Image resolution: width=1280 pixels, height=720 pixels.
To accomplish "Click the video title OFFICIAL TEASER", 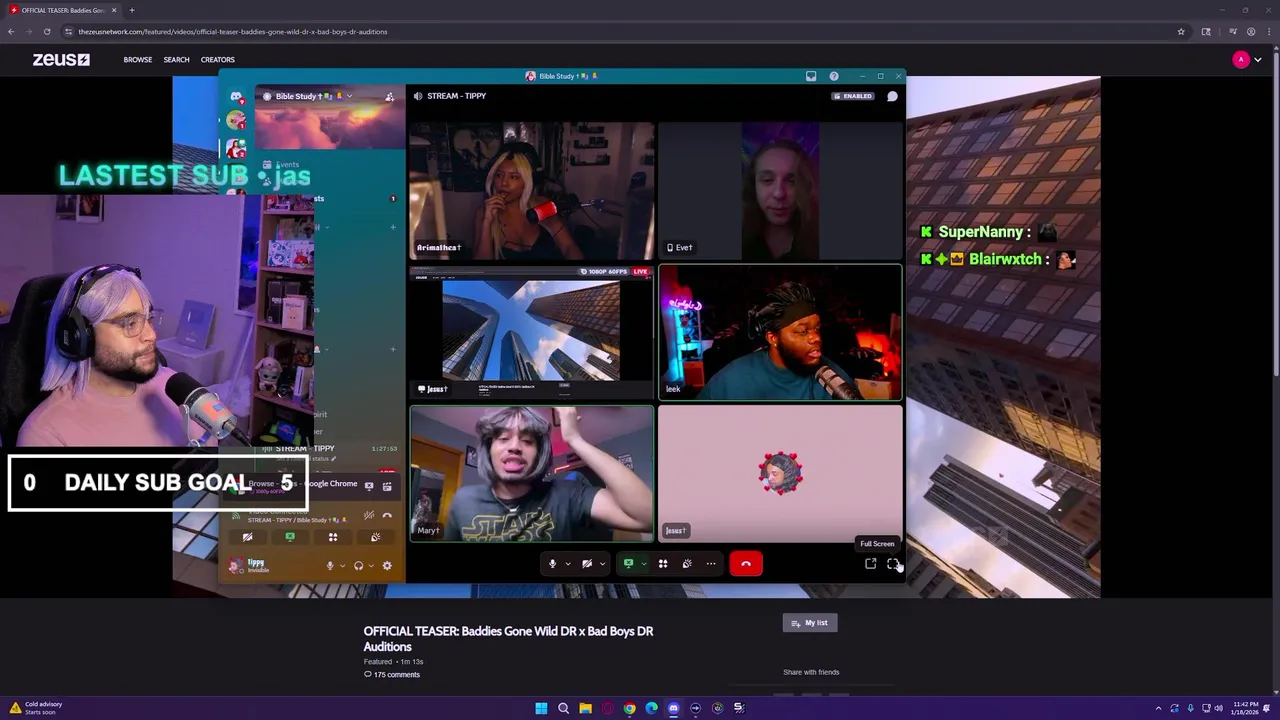I will [x=508, y=639].
